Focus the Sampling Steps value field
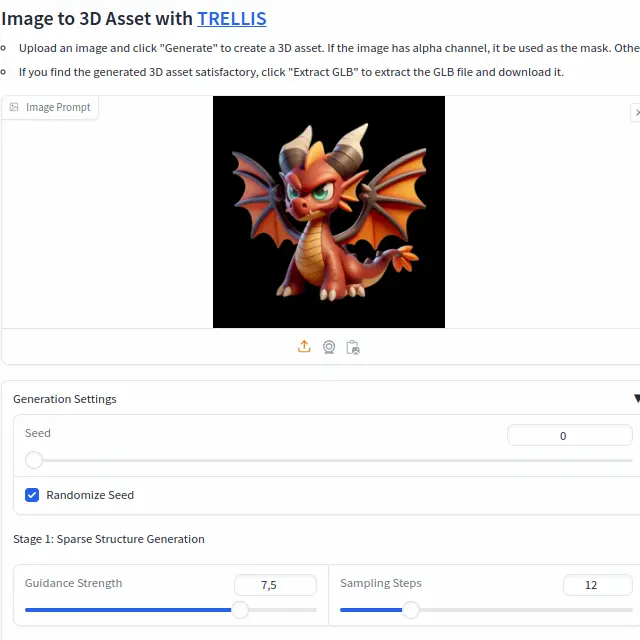 point(598,585)
